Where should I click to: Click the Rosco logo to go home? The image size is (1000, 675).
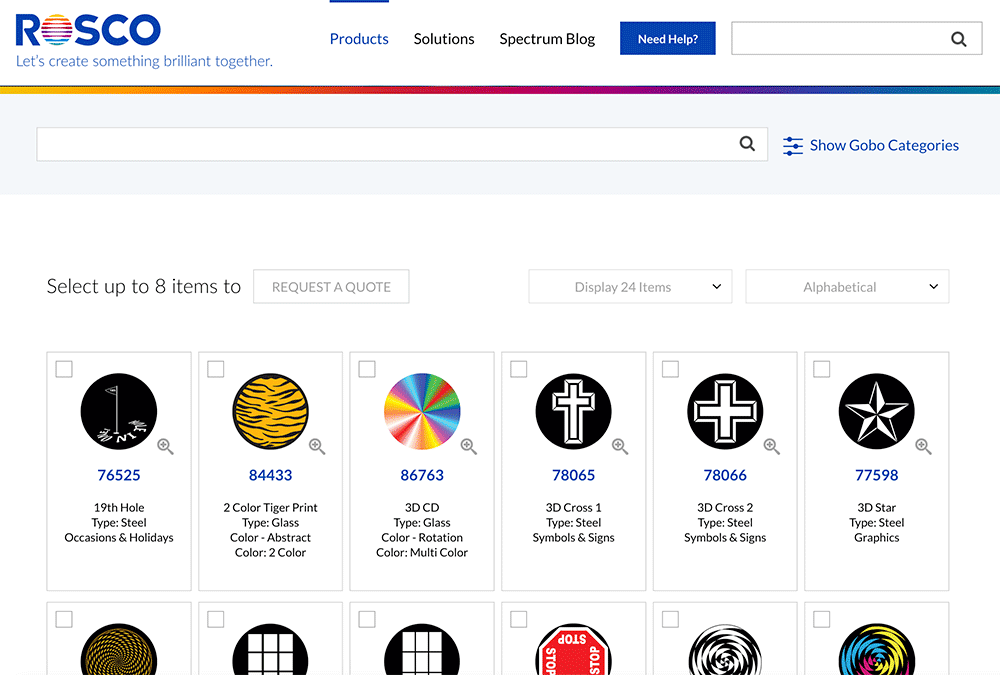88,30
